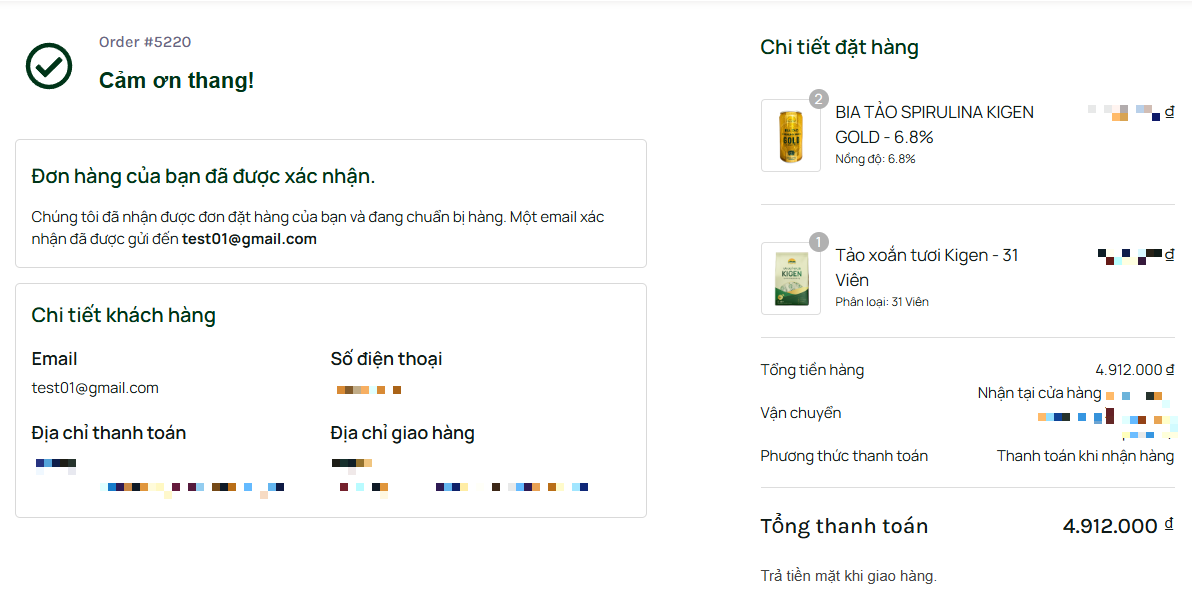This screenshot has height=591, width=1192.
Task: Click the quantity badge showing 1
Action: [819, 242]
